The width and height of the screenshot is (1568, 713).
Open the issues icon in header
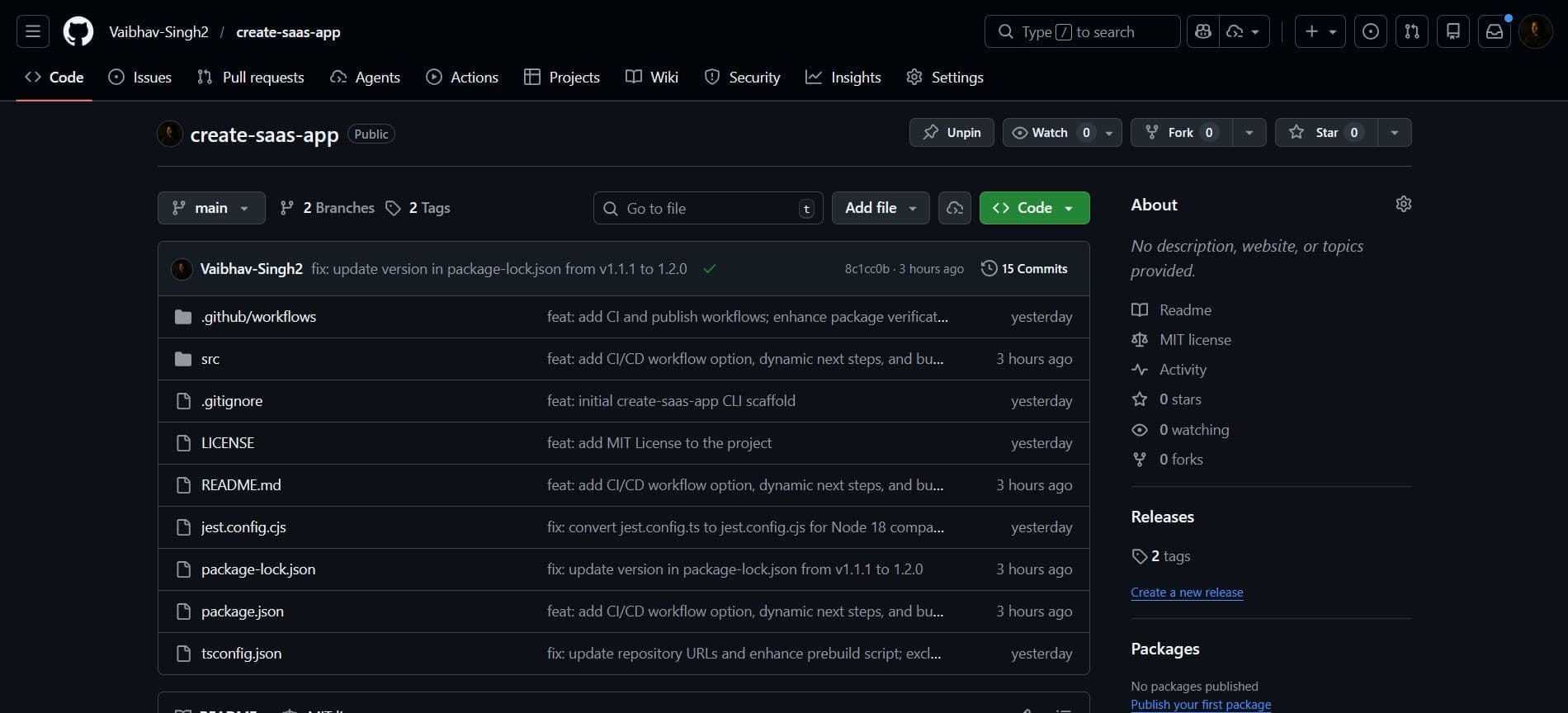[1371, 31]
